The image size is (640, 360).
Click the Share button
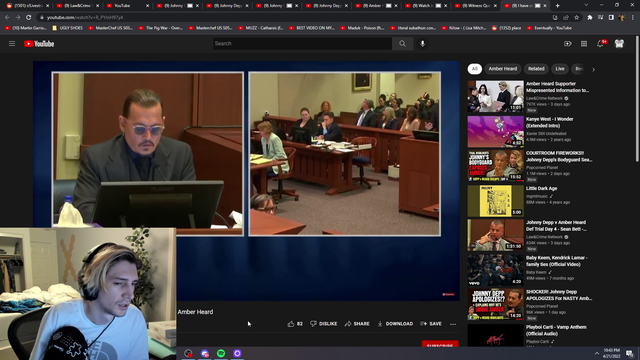(x=357, y=324)
